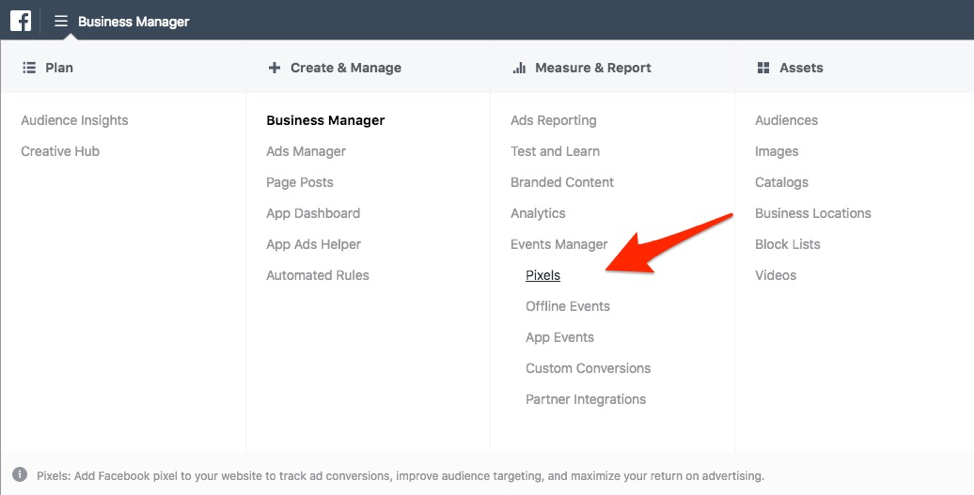Click the Plan column heading

coord(59,68)
